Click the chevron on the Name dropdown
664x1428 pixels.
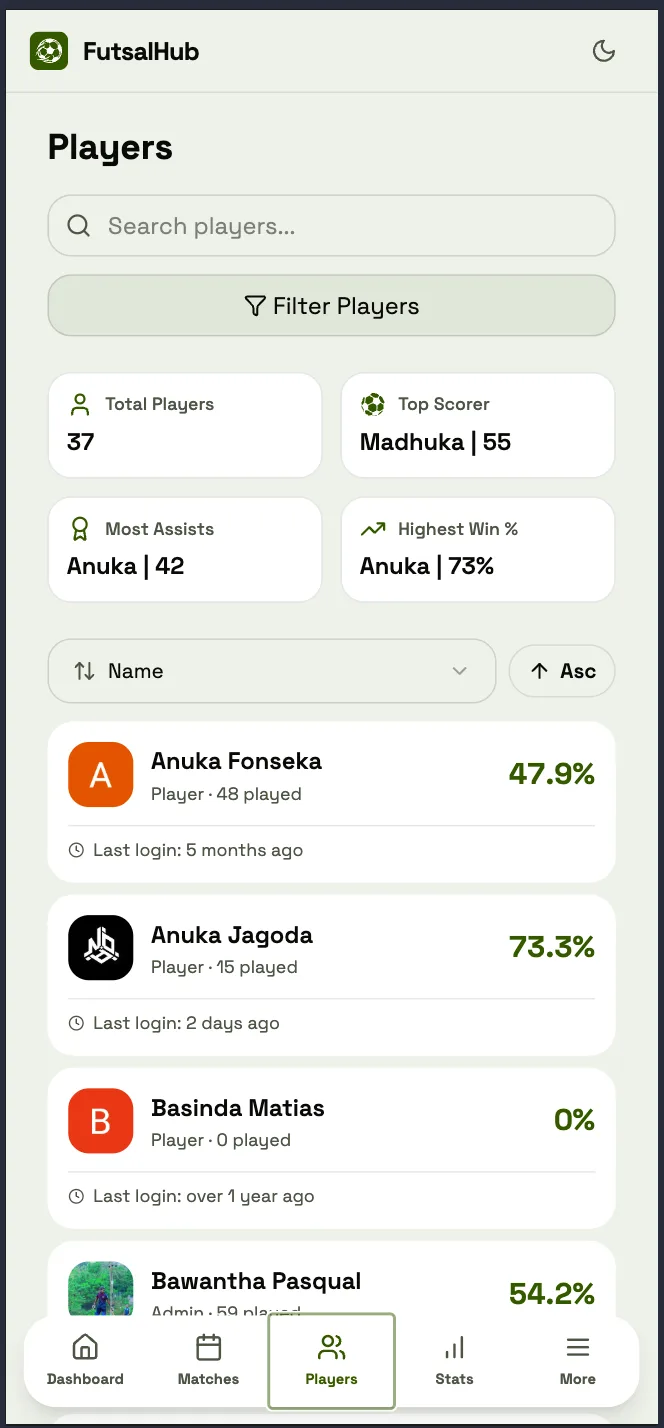[460, 671]
